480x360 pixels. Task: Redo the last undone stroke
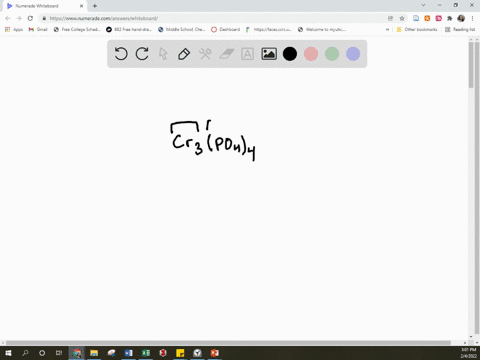(x=142, y=54)
